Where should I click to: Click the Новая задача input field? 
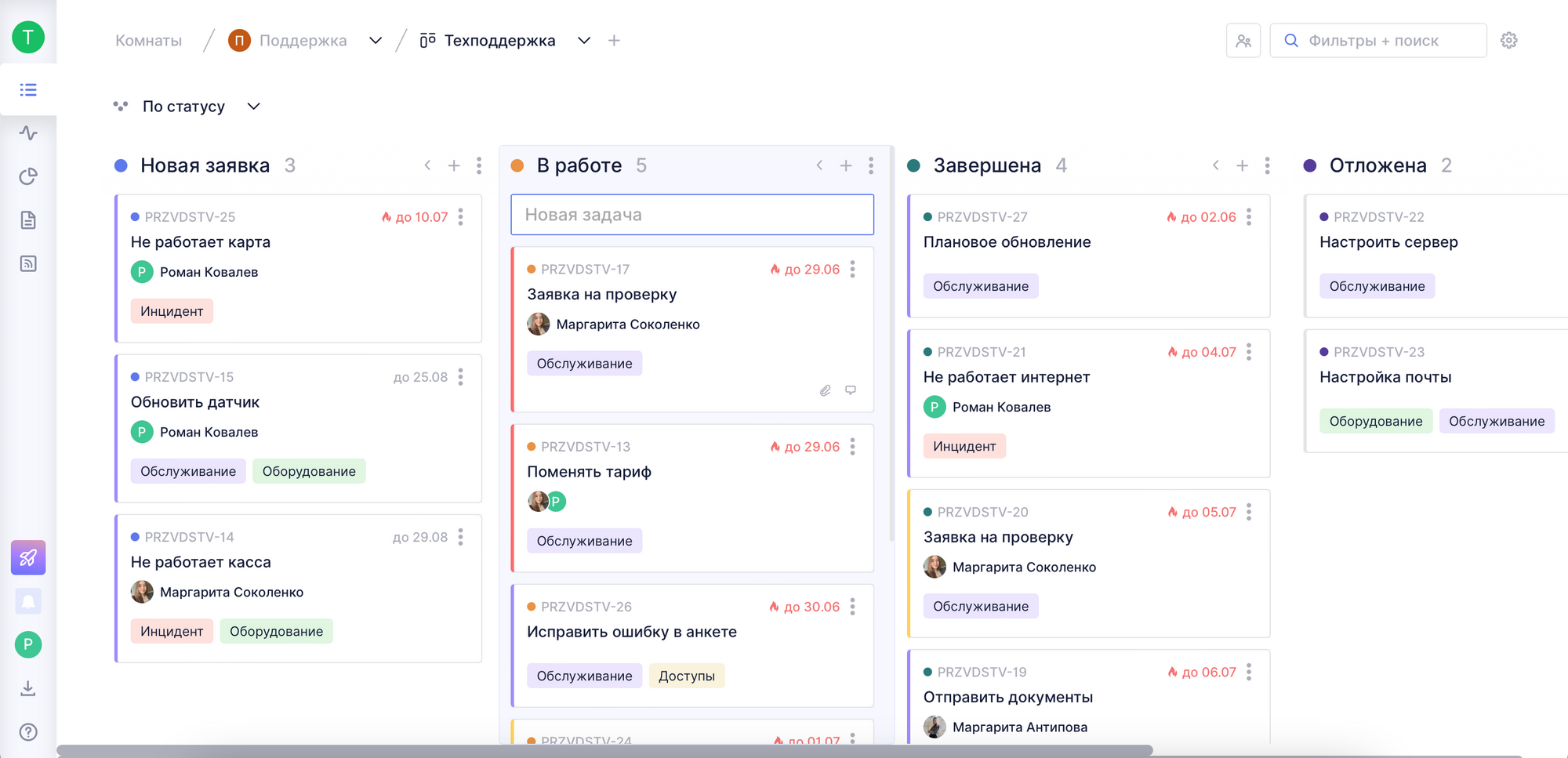tap(691, 215)
